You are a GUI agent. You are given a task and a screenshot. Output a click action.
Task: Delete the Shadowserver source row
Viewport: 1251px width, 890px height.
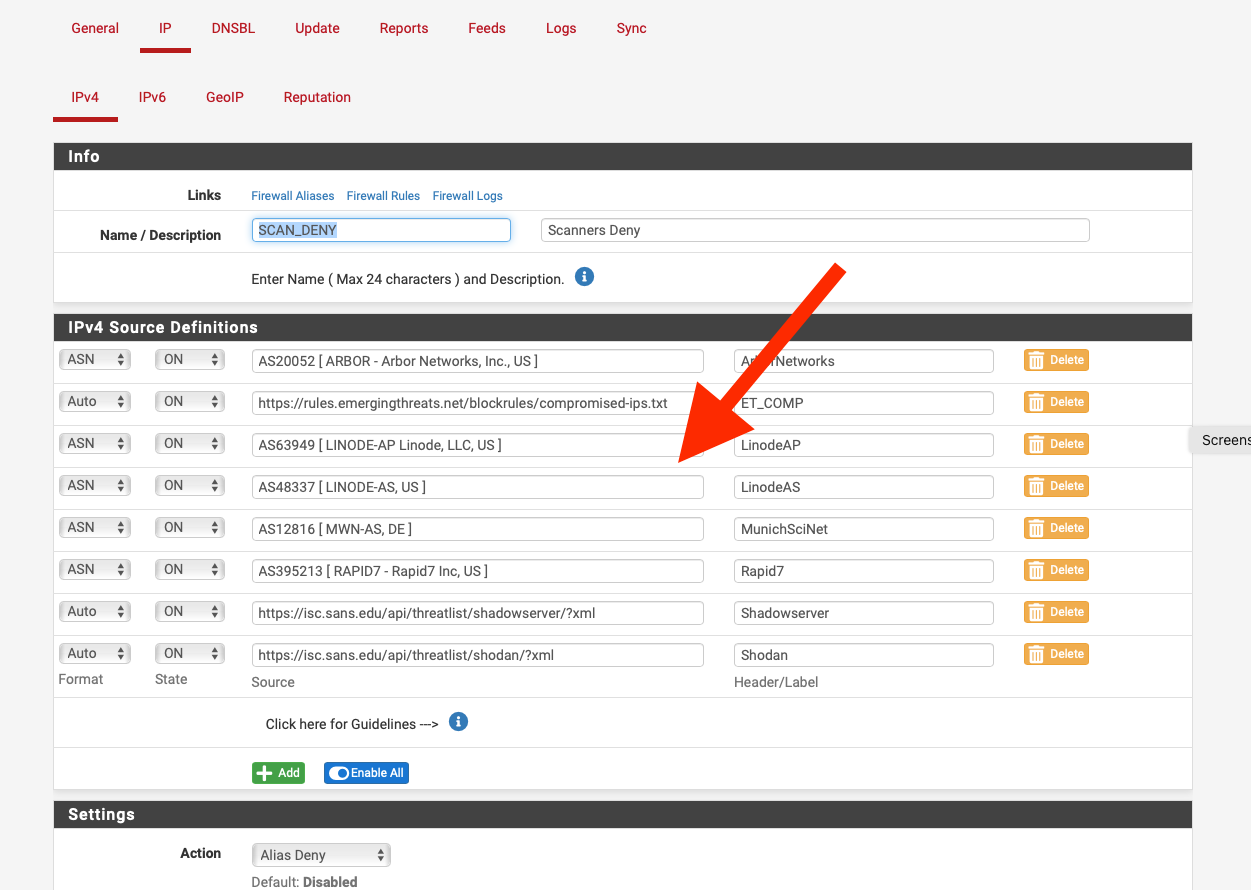click(1056, 612)
